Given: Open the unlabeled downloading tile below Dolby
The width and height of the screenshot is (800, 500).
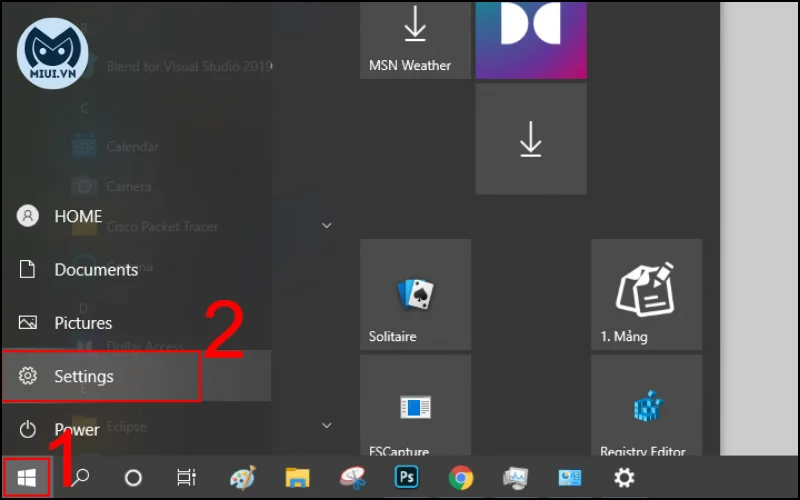Looking at the screenshot, I should coord(531,139).
